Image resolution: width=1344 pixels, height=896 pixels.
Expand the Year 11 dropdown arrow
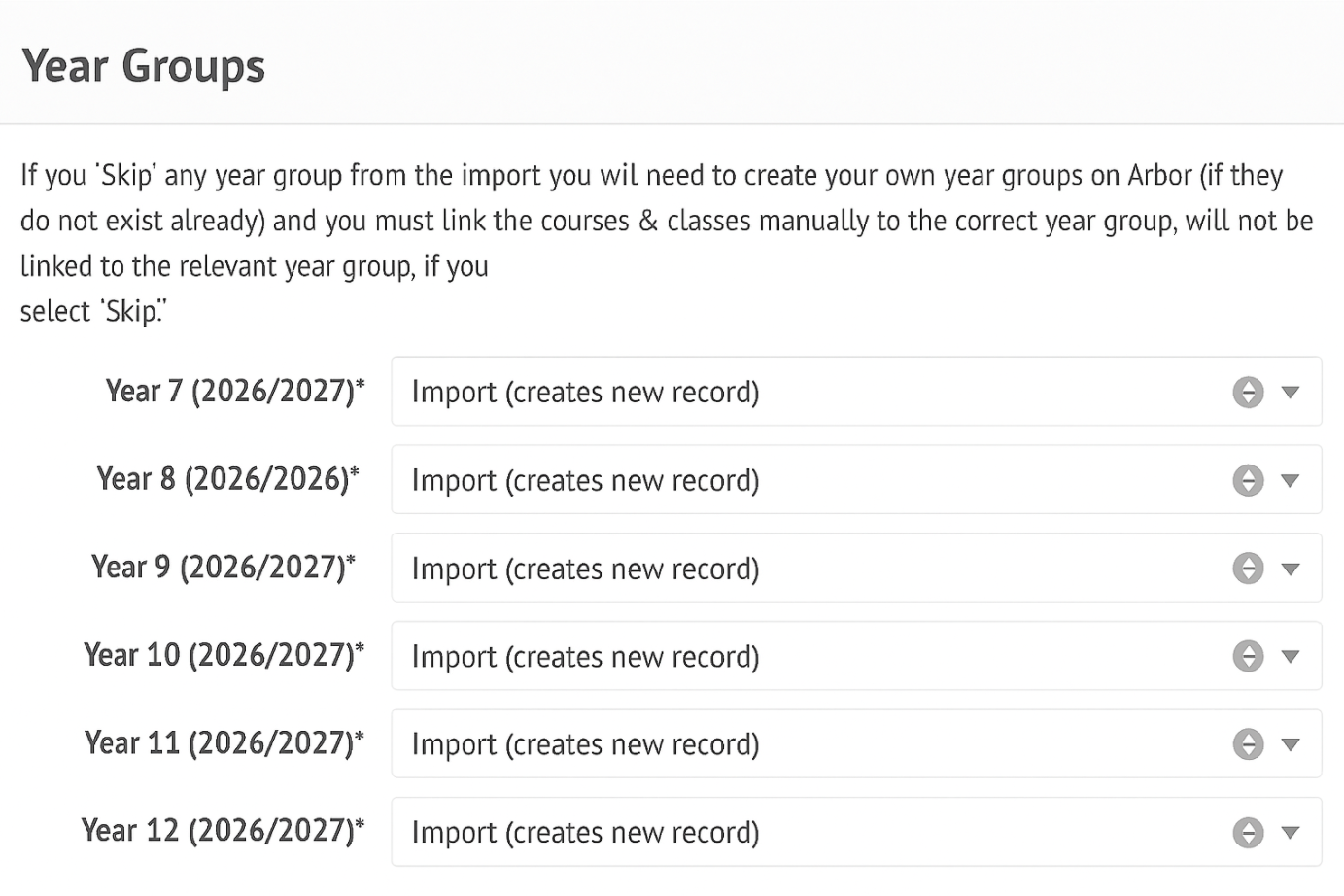[x=1291, y=745]
